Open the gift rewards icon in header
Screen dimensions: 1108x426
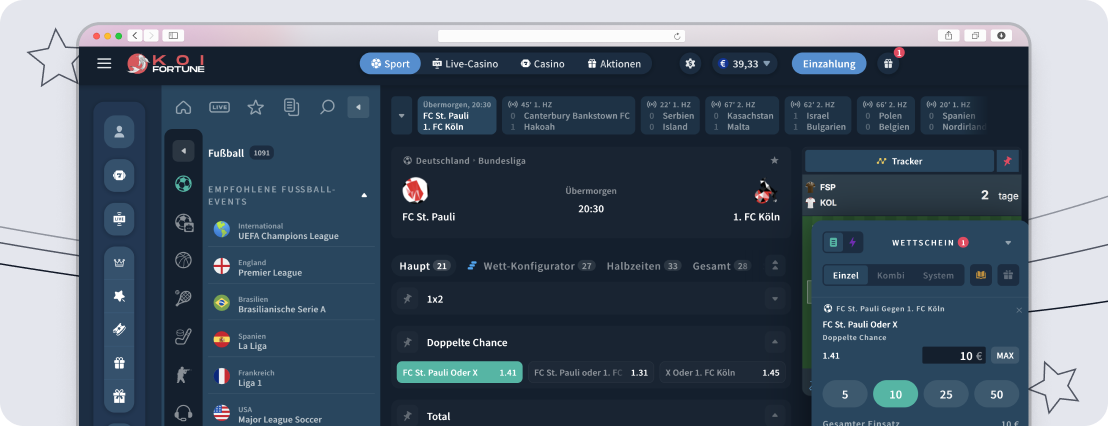click(888, 64)
